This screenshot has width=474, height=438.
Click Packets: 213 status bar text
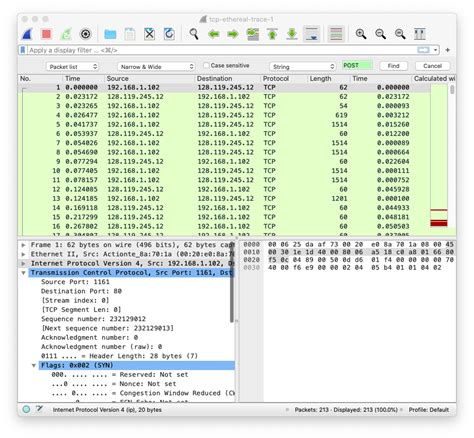346,410
